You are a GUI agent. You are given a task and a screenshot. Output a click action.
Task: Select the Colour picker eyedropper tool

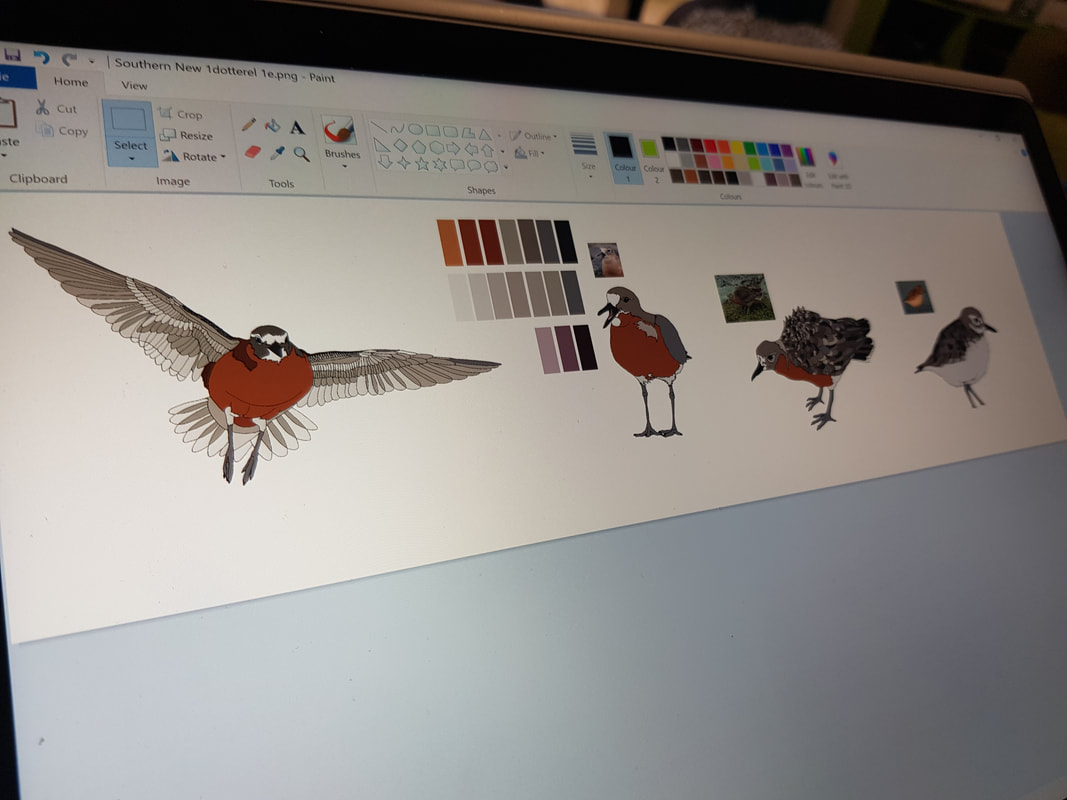(277, 153)
